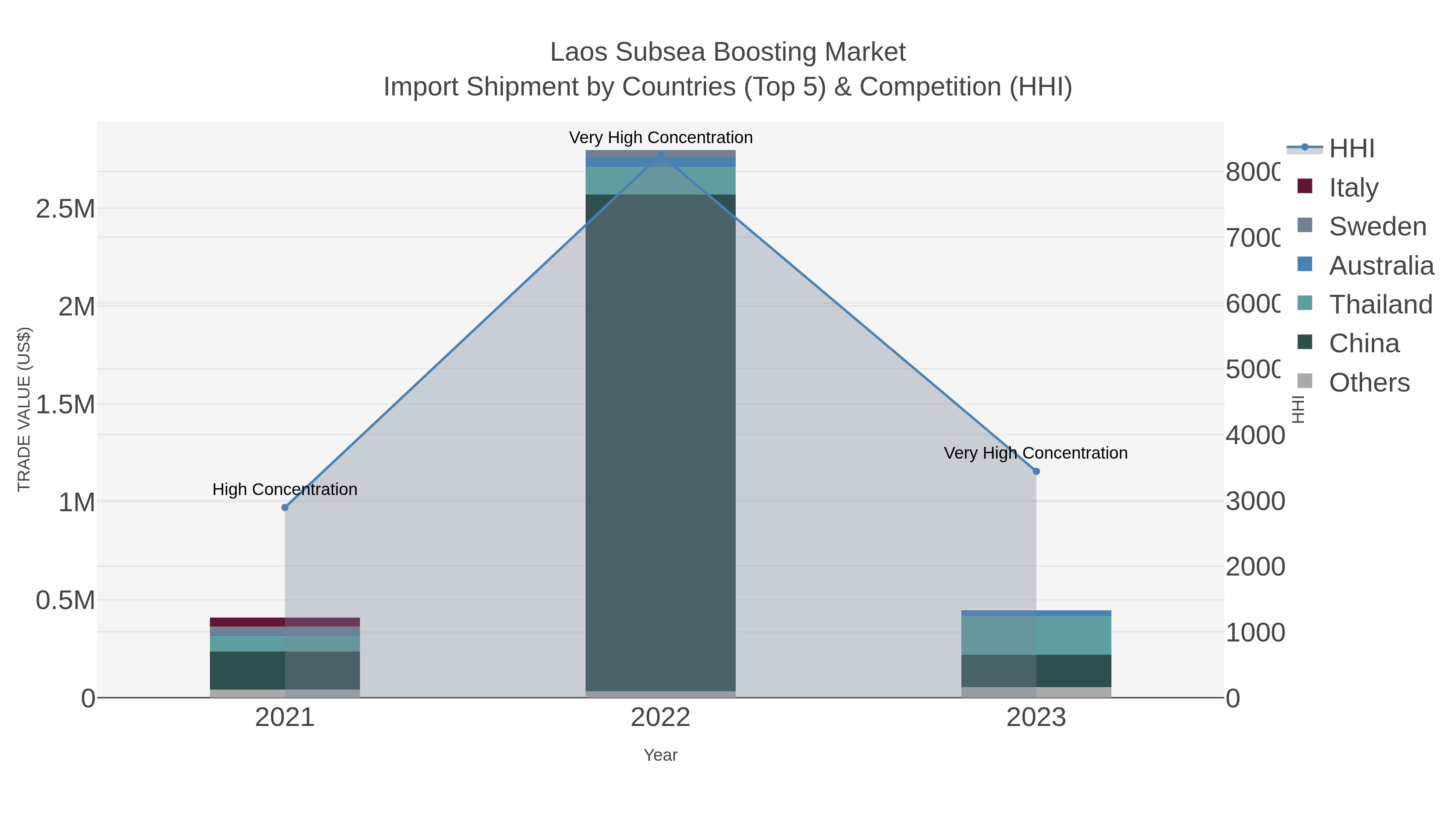The width and height of the screenshot is (1456, 819).
Task: Click the 2000 HHI axis tick
Action: 1255,567
